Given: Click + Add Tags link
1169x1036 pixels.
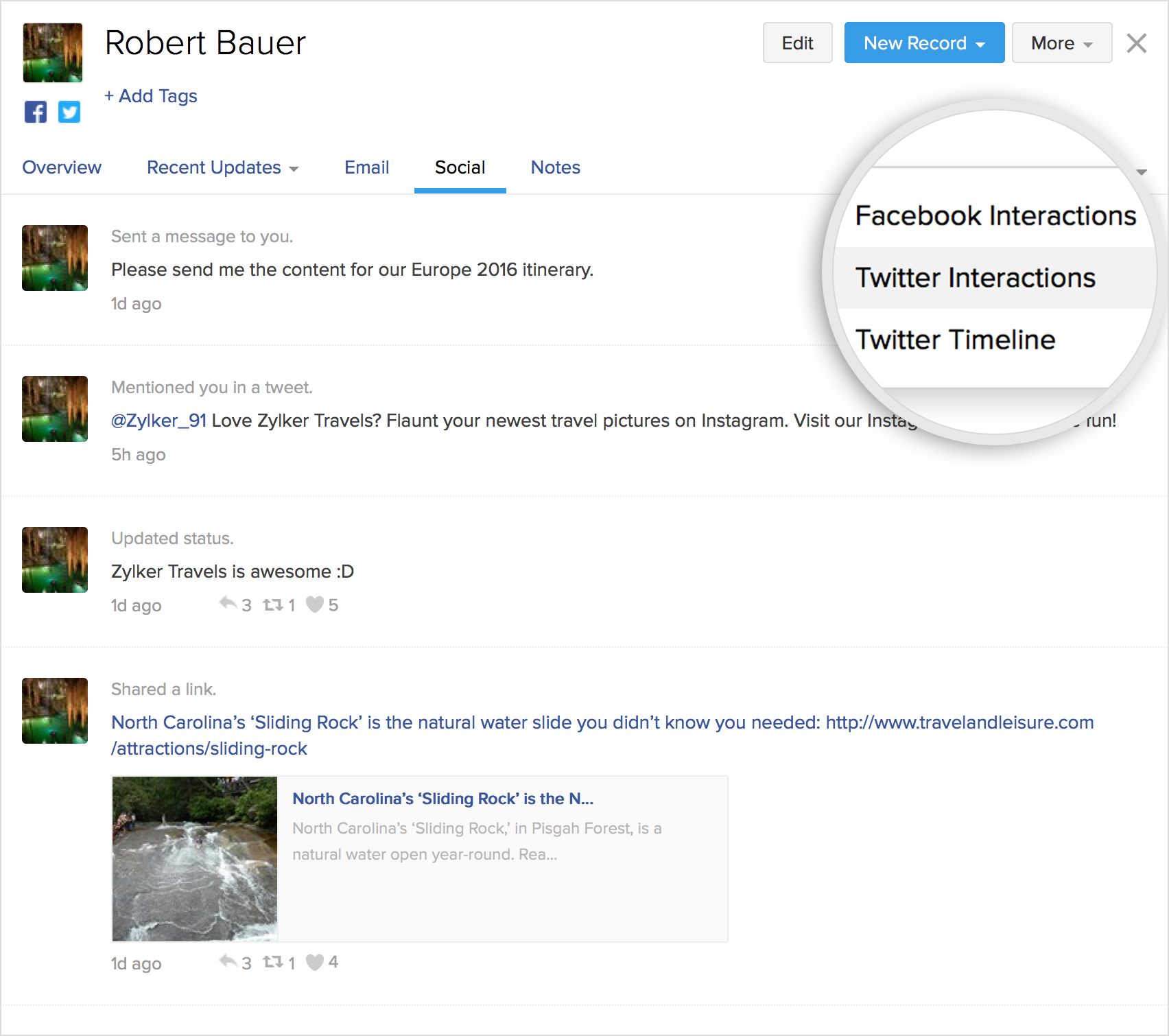Looking at the screenshot, I should tap(151, 96).
